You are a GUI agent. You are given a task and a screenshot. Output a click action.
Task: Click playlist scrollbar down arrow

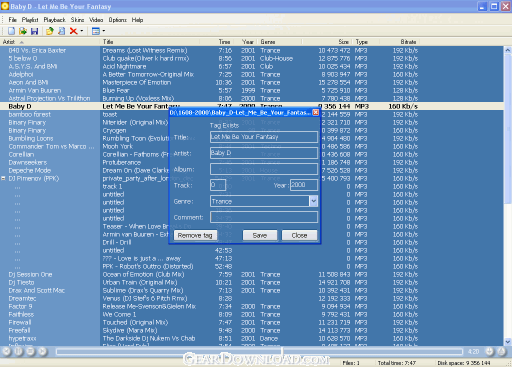click(x=508, y=342)
